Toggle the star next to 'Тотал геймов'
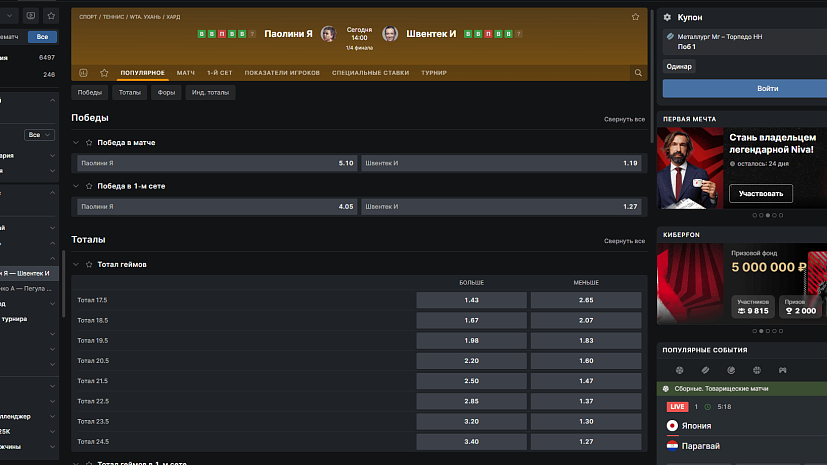 pos(89,265)
